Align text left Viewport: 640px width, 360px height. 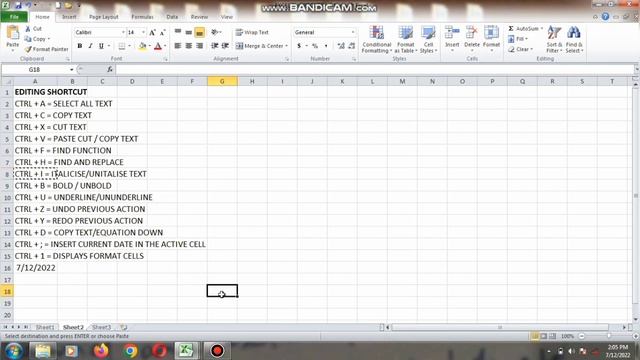pos(178,46)
